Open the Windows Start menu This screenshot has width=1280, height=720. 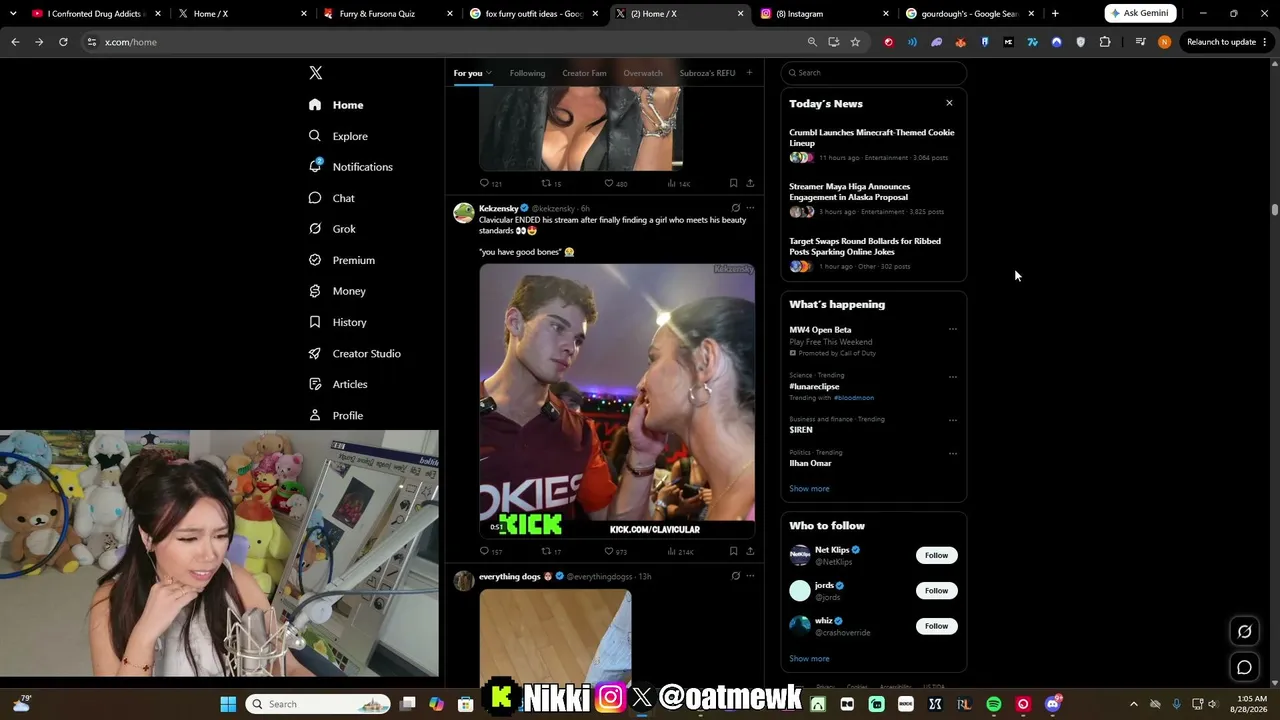pos(228,704)
